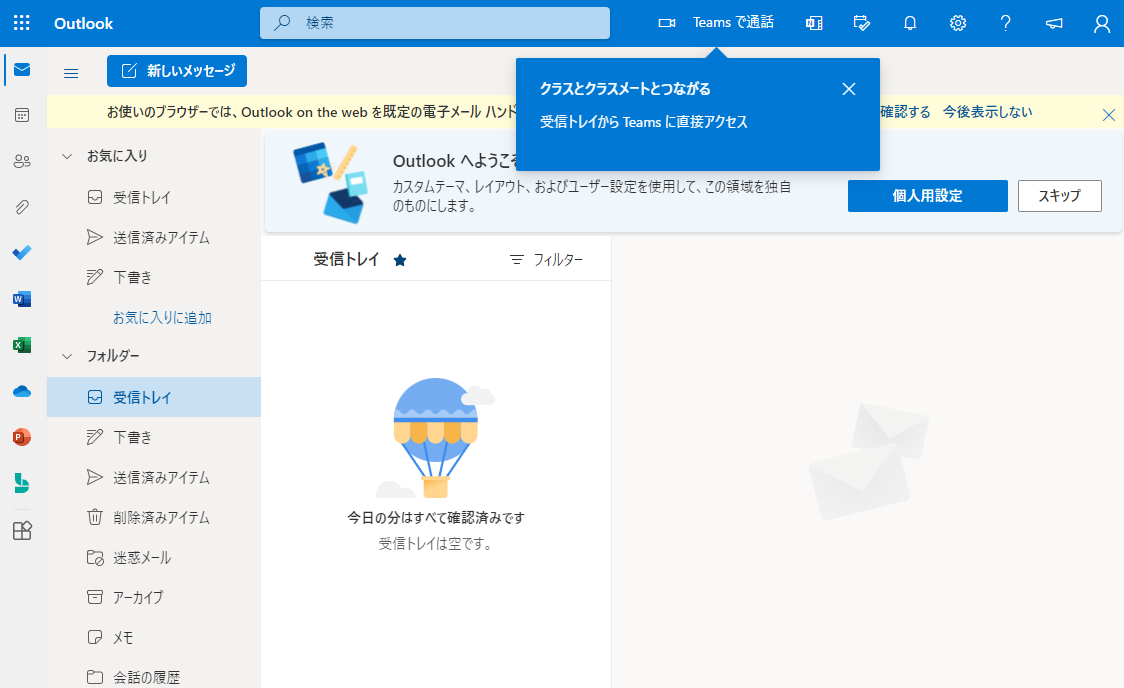Viewport: 1124px width, 688px height.
Task: Select 受信トレイ under favorites
Action: click(x=154, y=197)
